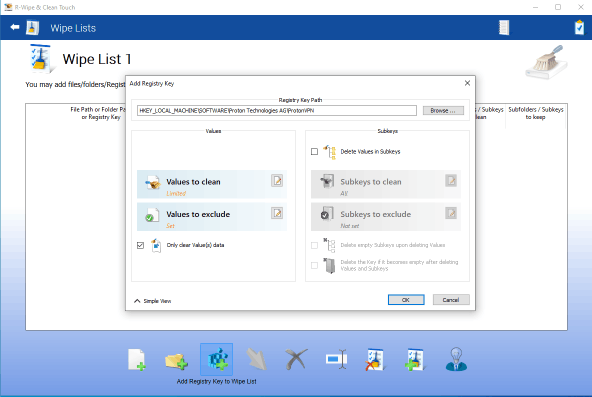Browse for a registry key path
This screenshot has width=592, height=397.
coord(443,111)
